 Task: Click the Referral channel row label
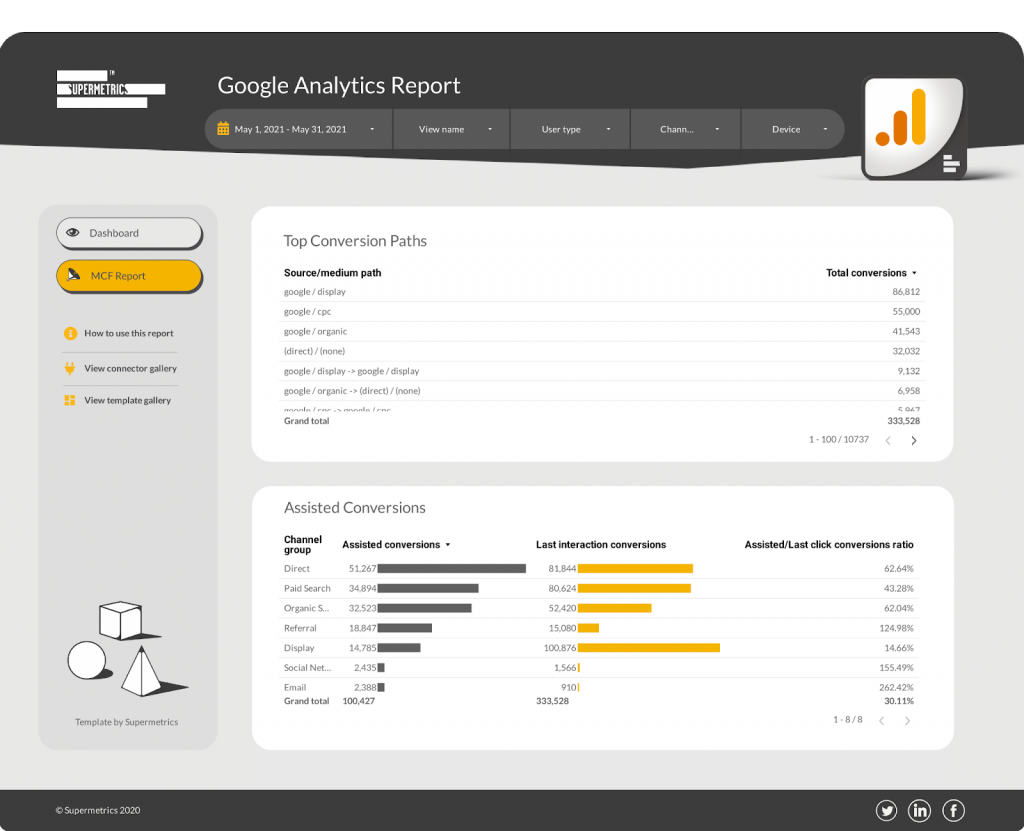tap(300, 628)
